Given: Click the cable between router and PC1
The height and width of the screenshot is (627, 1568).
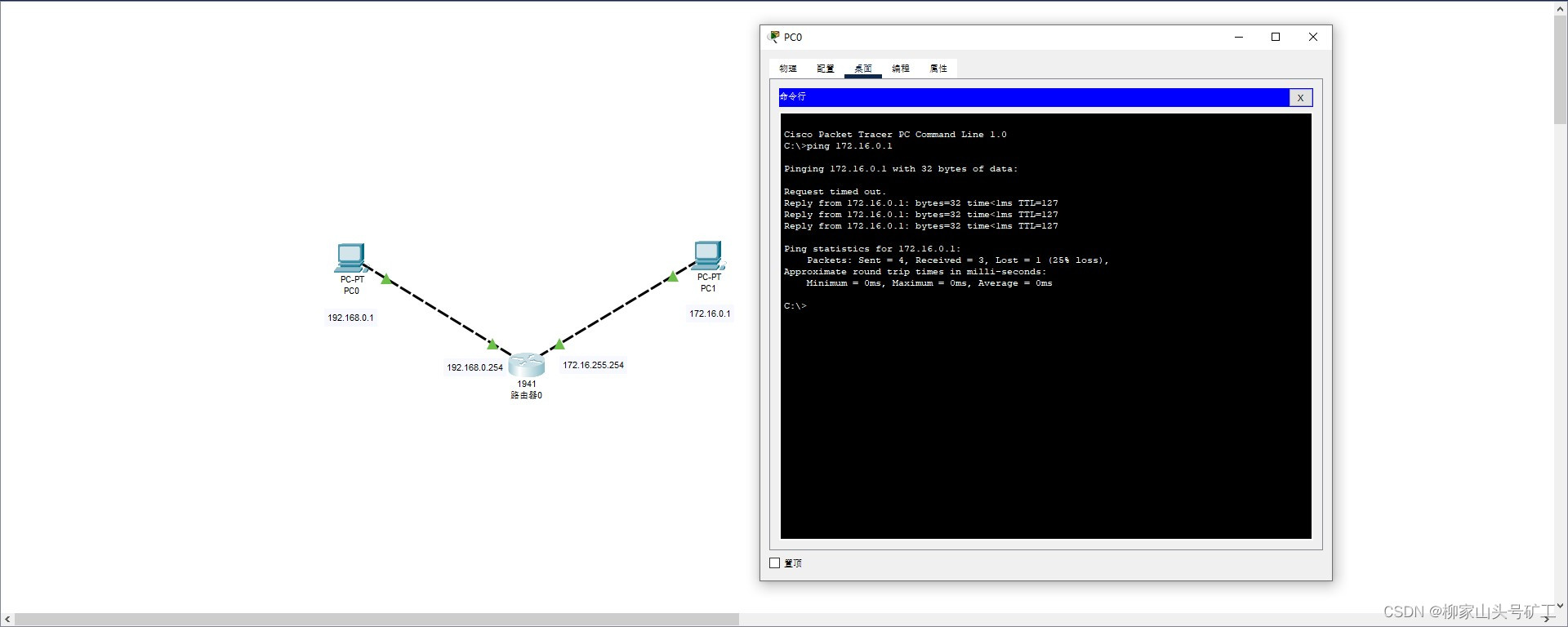Looking at the screenshot, I should [x=616, y=309].
